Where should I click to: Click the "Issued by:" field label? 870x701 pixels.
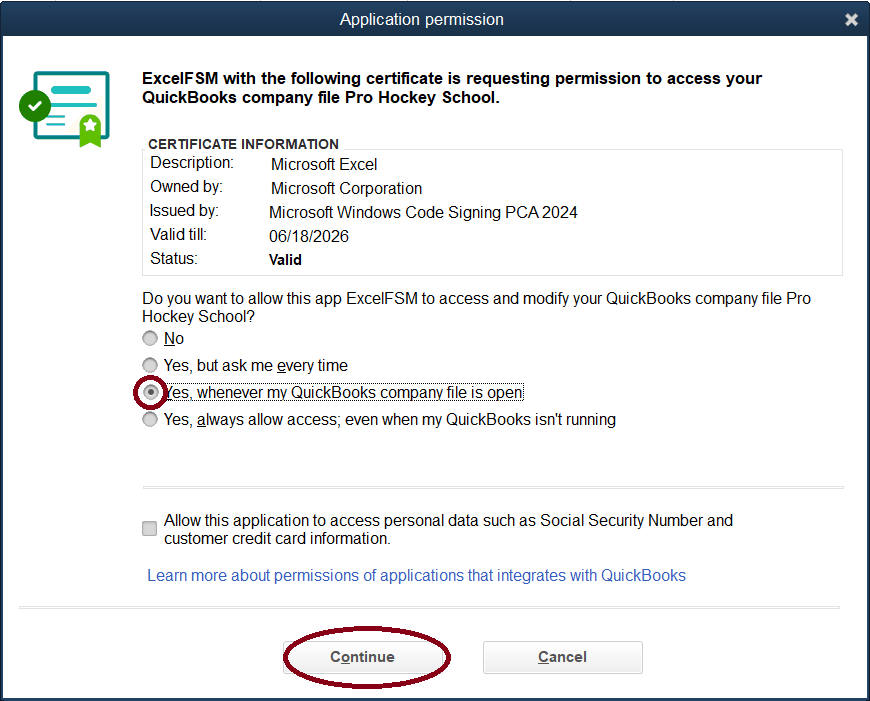(x=184, y=210)
